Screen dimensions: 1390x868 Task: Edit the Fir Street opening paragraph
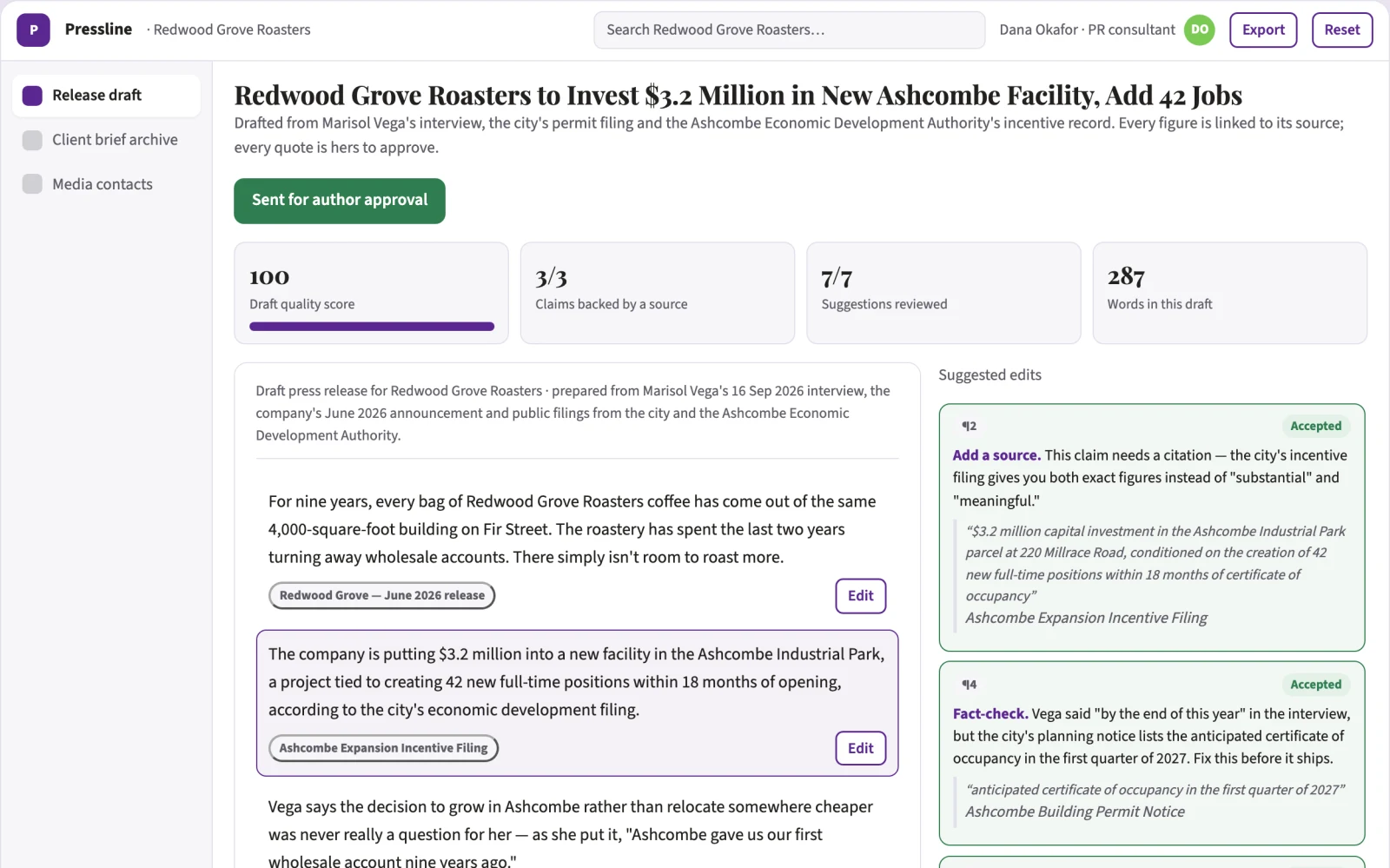[x=860, y=596]
